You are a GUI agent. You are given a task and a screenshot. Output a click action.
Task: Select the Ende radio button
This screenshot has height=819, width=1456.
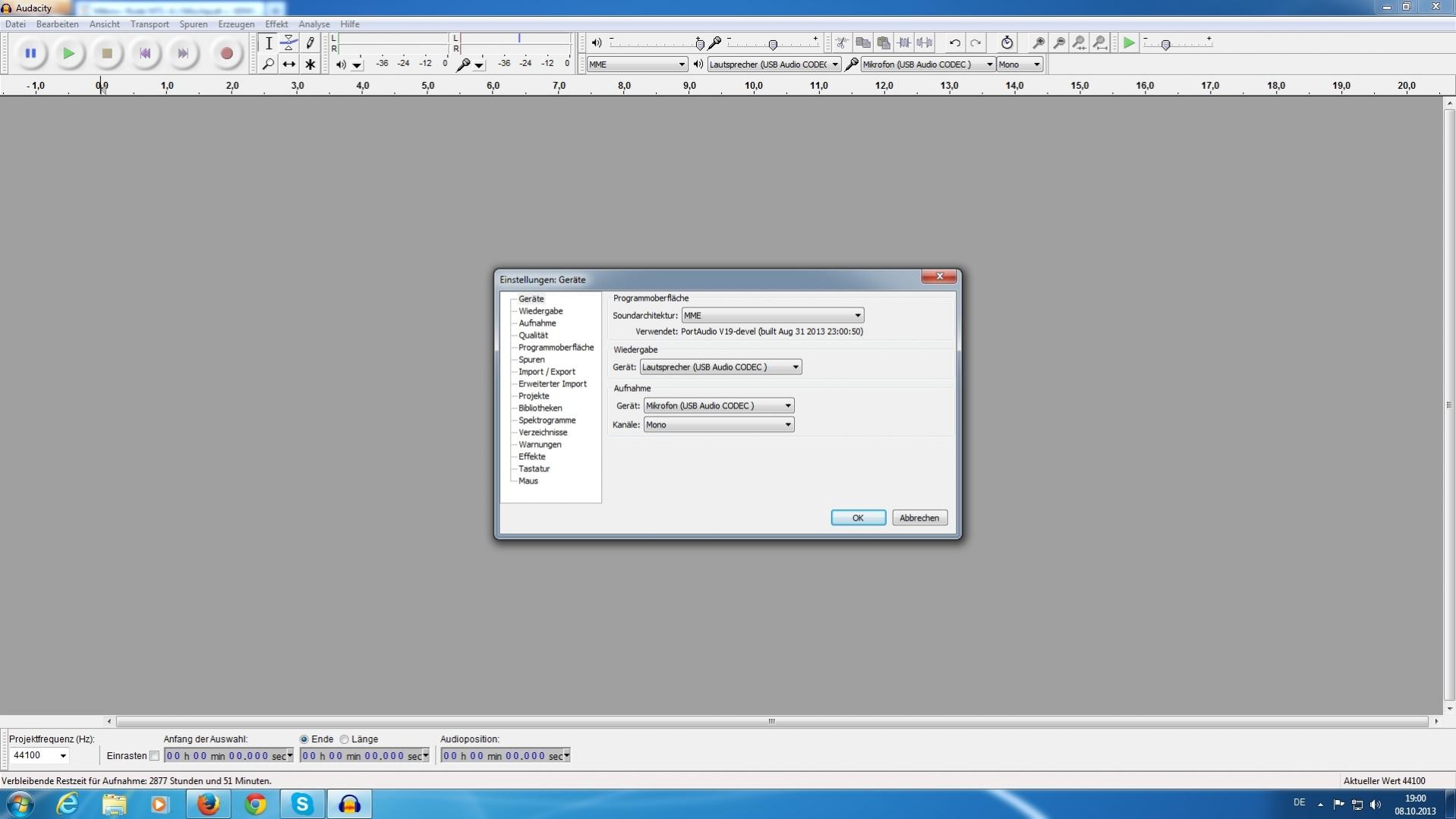point(304,739)
